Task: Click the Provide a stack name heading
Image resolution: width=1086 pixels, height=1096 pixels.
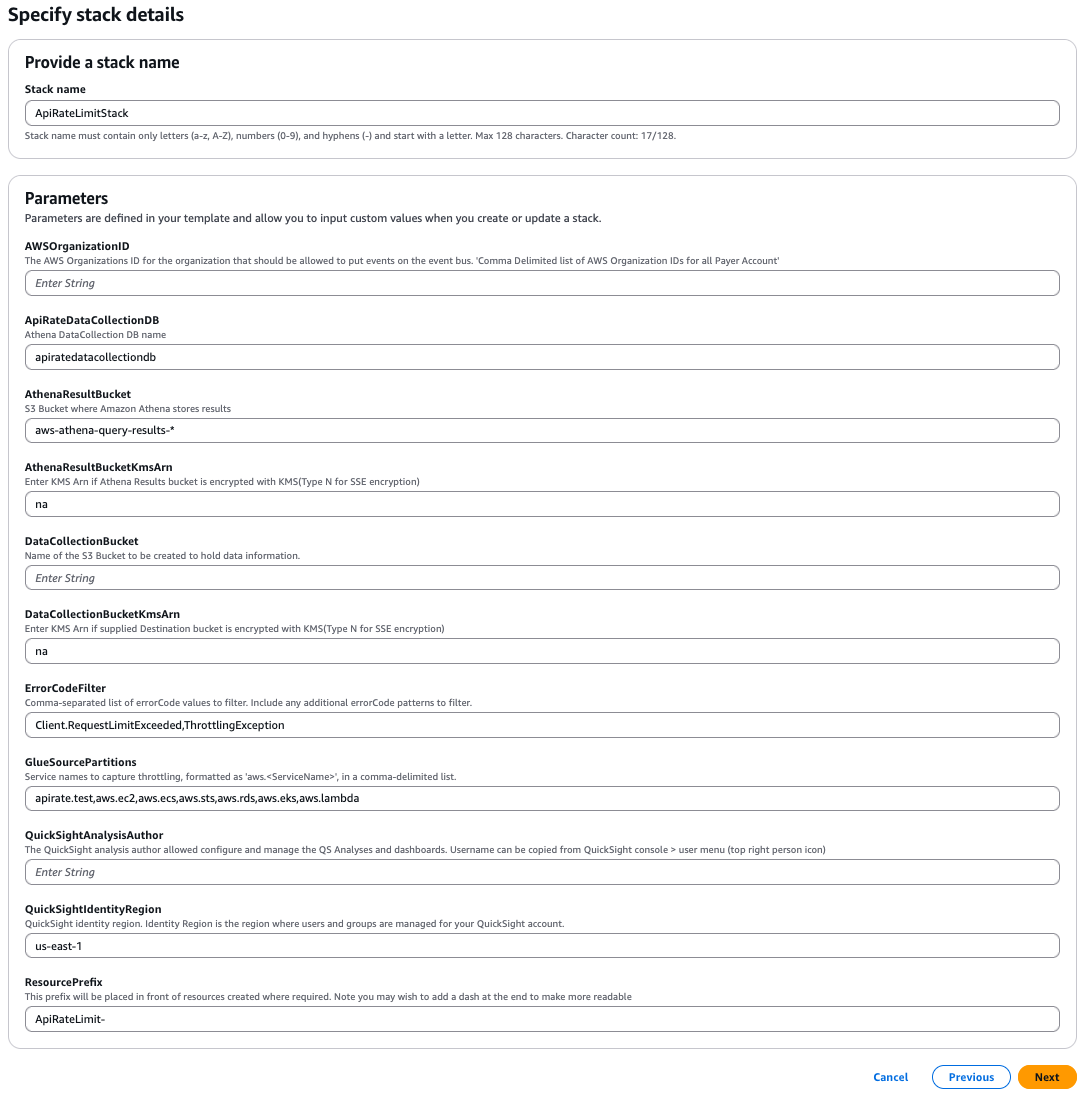Action: pyautogui.click(x=102, y=62)
